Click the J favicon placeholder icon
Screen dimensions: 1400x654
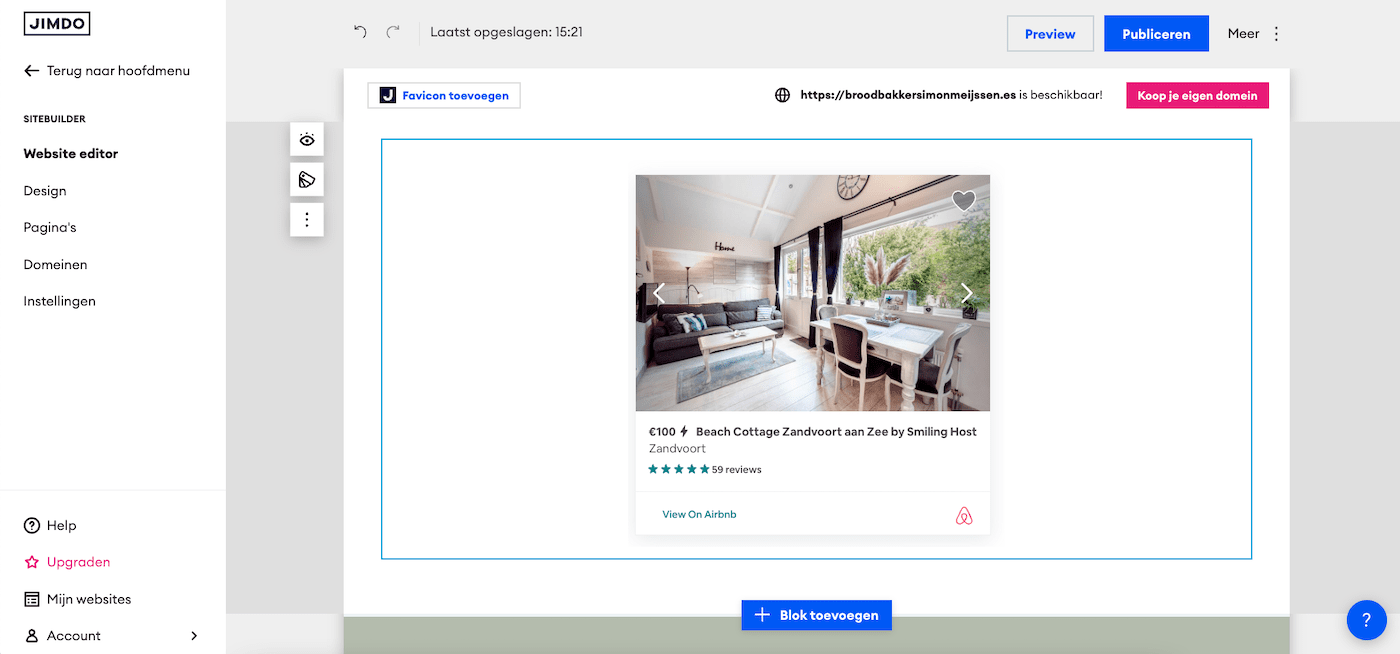tap(388, 96)
